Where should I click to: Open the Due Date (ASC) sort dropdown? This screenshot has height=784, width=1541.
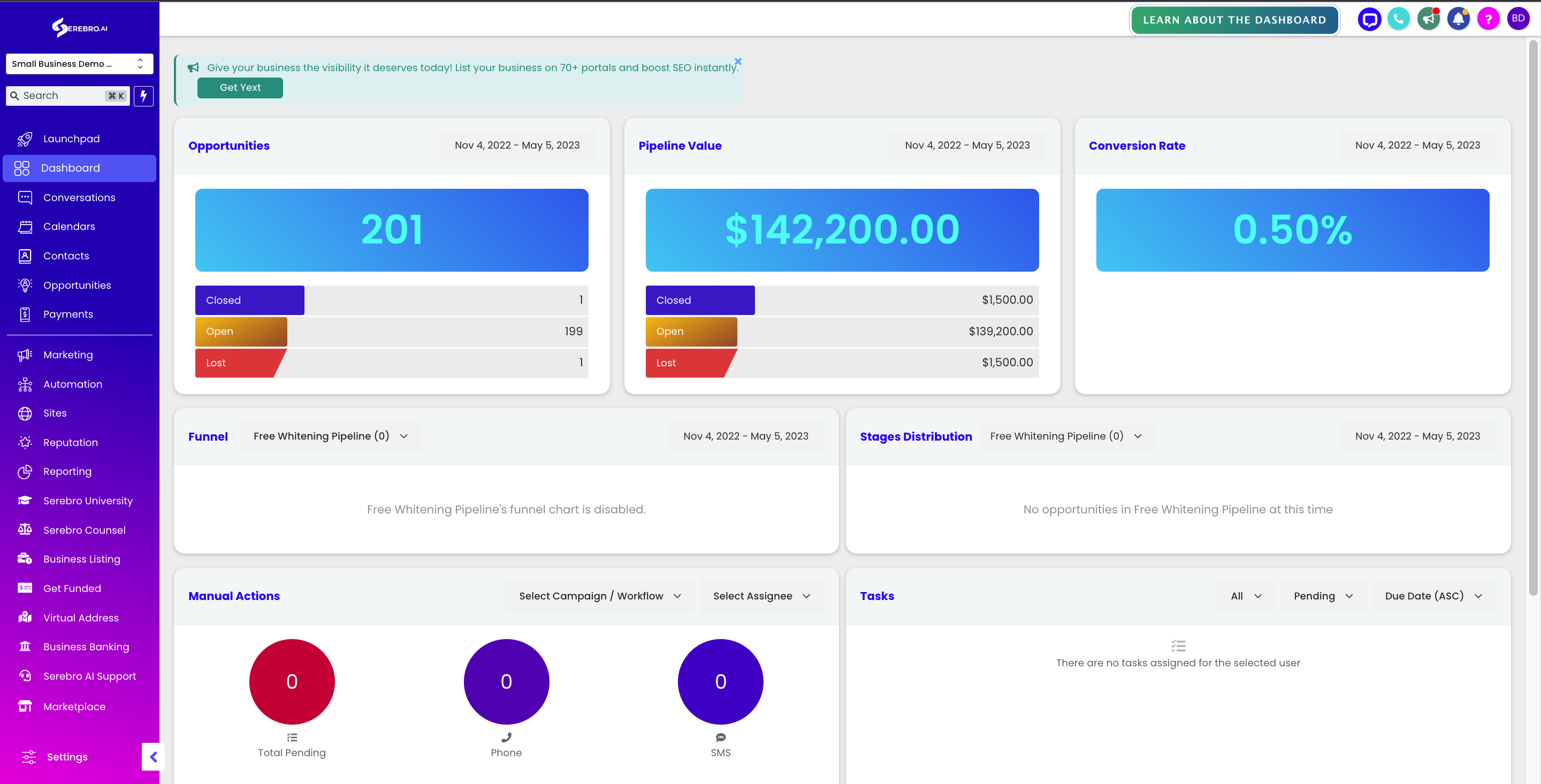(x=1433, y=596)
